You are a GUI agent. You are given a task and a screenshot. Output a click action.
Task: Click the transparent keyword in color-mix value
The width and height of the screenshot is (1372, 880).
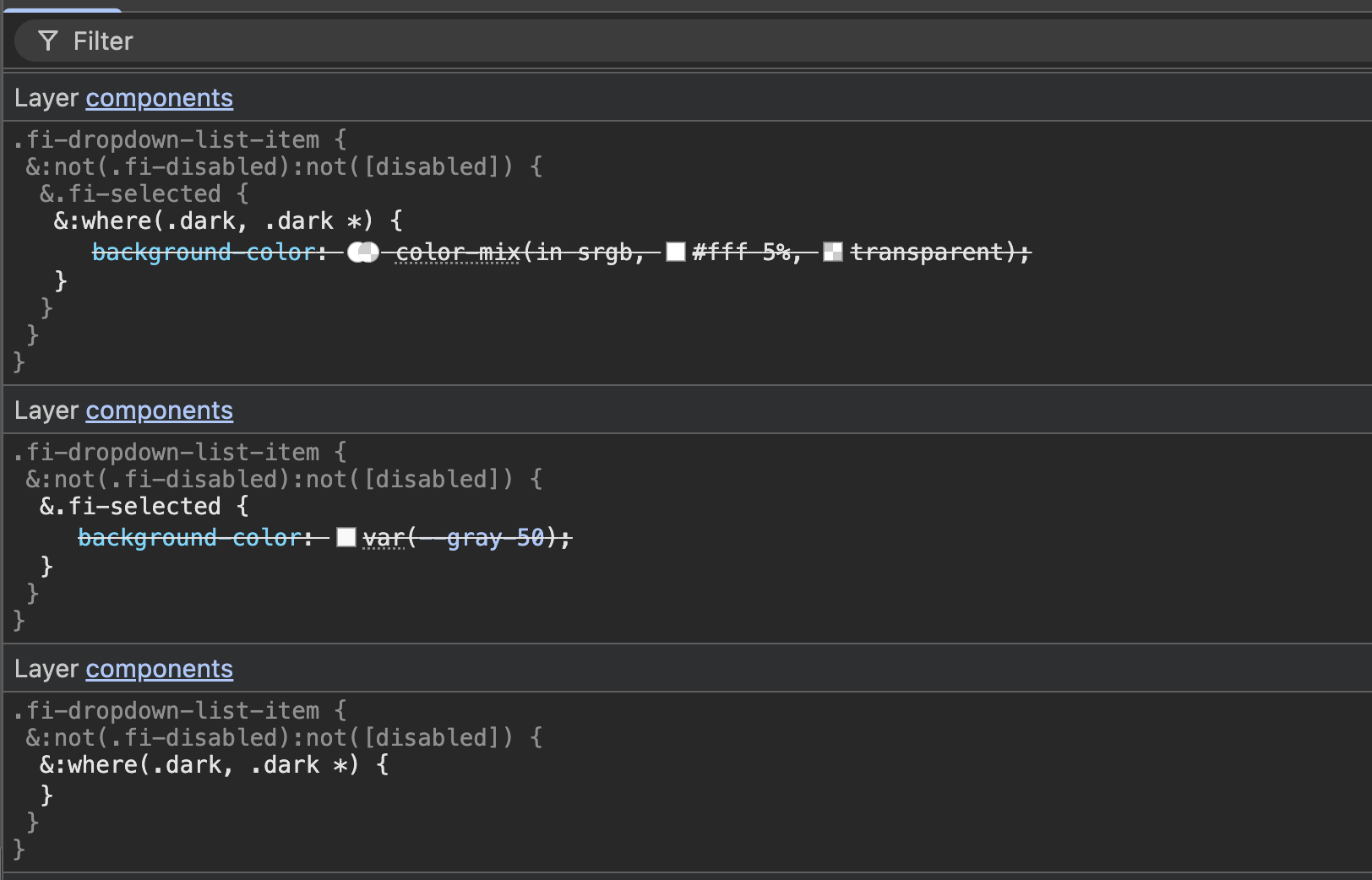pyautogui.click(x=929, y=252)
